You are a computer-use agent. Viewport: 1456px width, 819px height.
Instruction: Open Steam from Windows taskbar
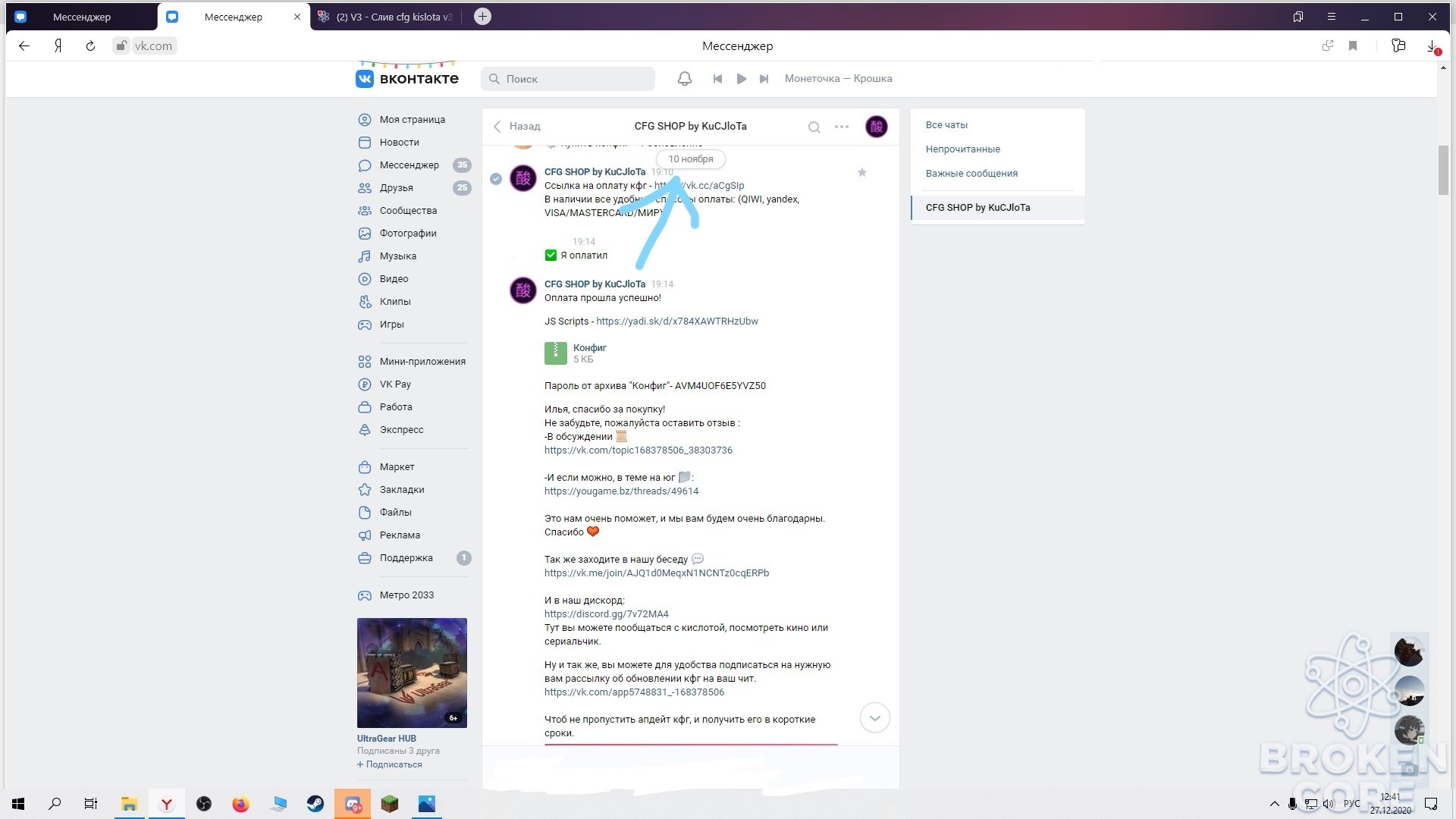(x=315, y=804)
